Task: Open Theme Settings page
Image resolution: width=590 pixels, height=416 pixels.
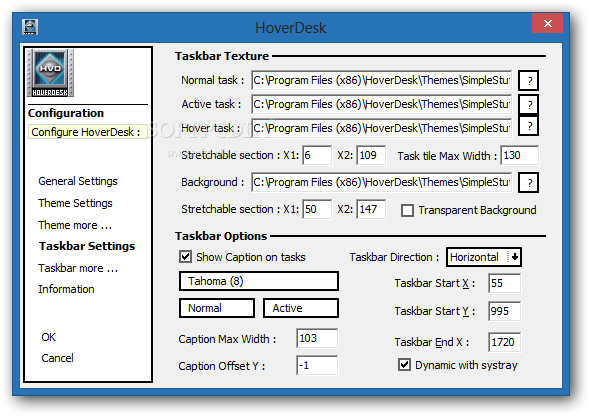Action: [x=75, y=203]
